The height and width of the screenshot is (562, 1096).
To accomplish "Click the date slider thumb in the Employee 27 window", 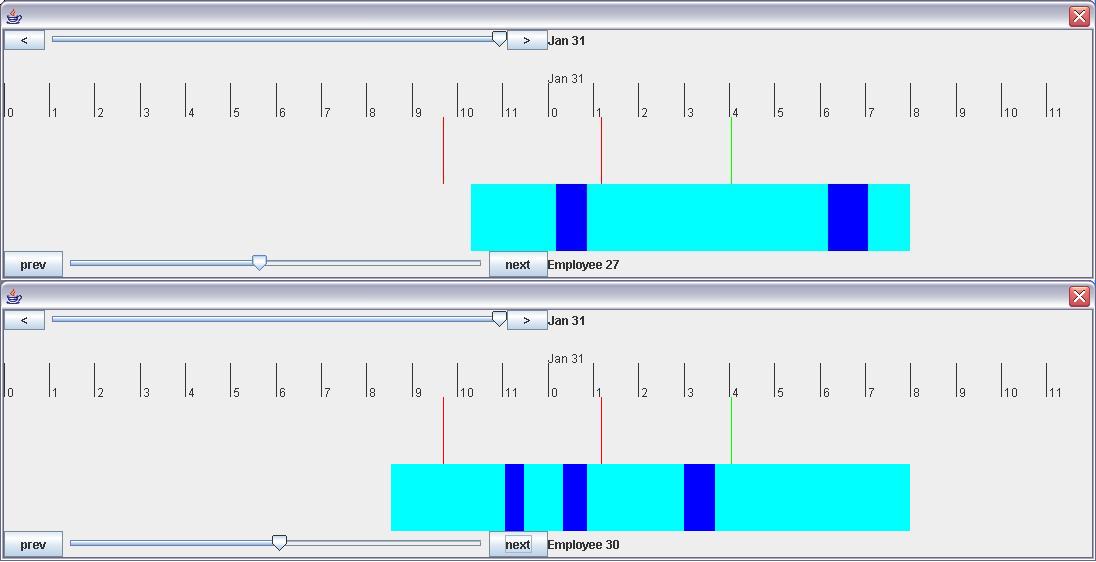I will click(499, 39).
